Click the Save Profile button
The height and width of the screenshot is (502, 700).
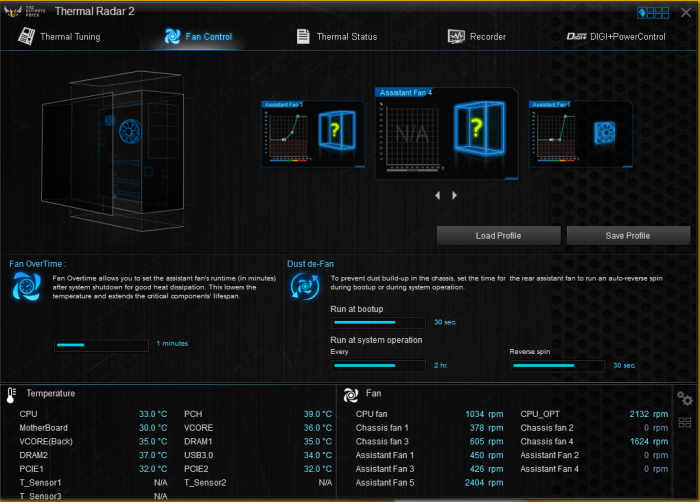(628, 235)
